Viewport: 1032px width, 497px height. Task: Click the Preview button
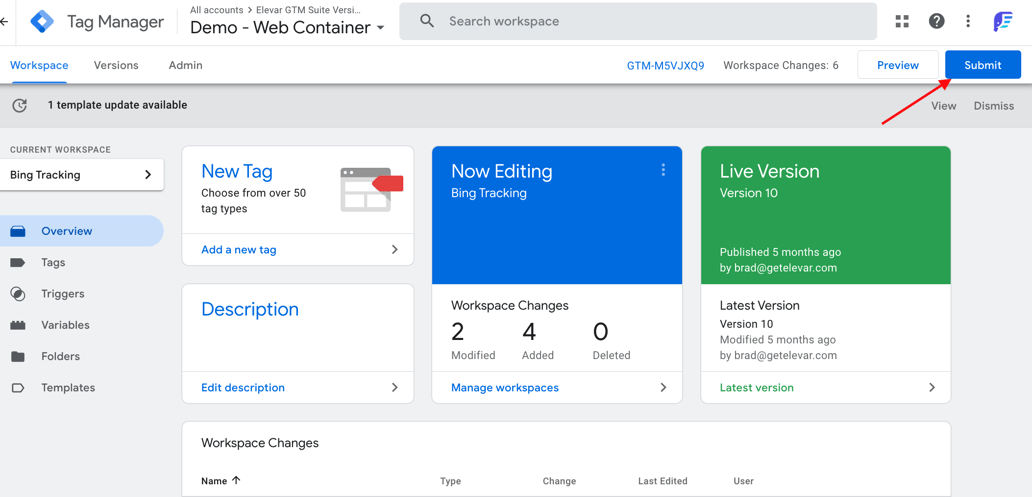point(898,65)
